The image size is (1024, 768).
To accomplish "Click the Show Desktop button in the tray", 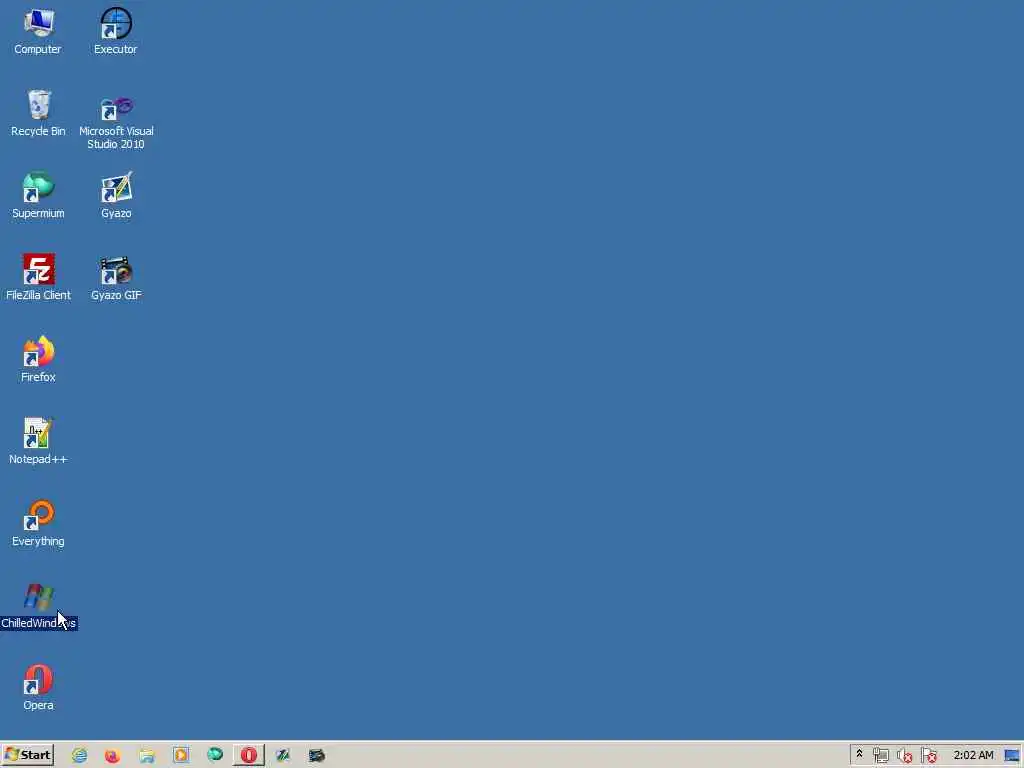I will click(x=1013, y=756).
